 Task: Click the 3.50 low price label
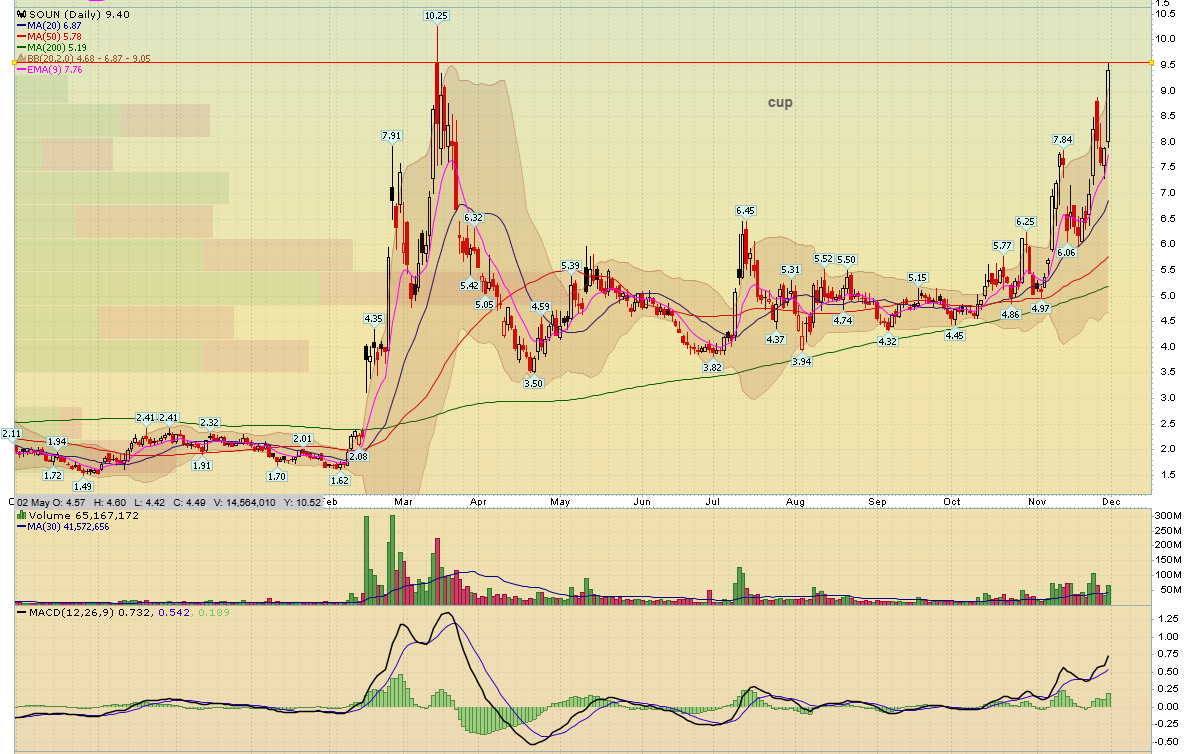click(534, 383)
